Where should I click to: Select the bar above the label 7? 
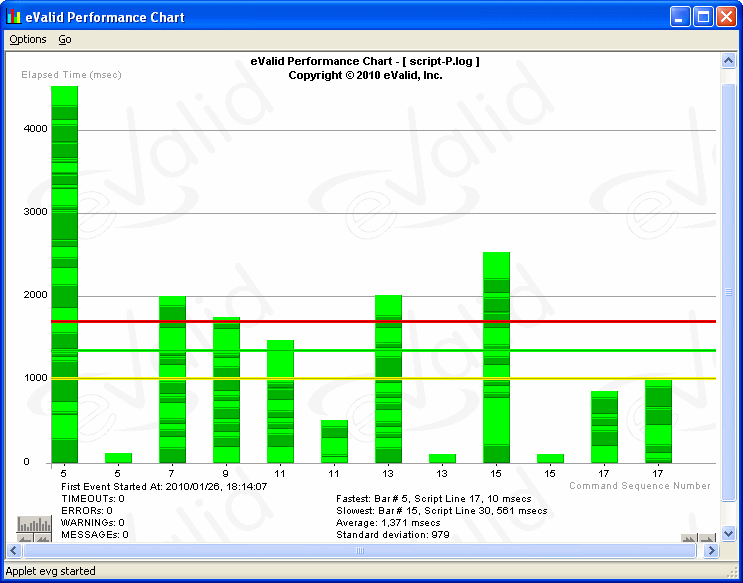tap(172, 380)
